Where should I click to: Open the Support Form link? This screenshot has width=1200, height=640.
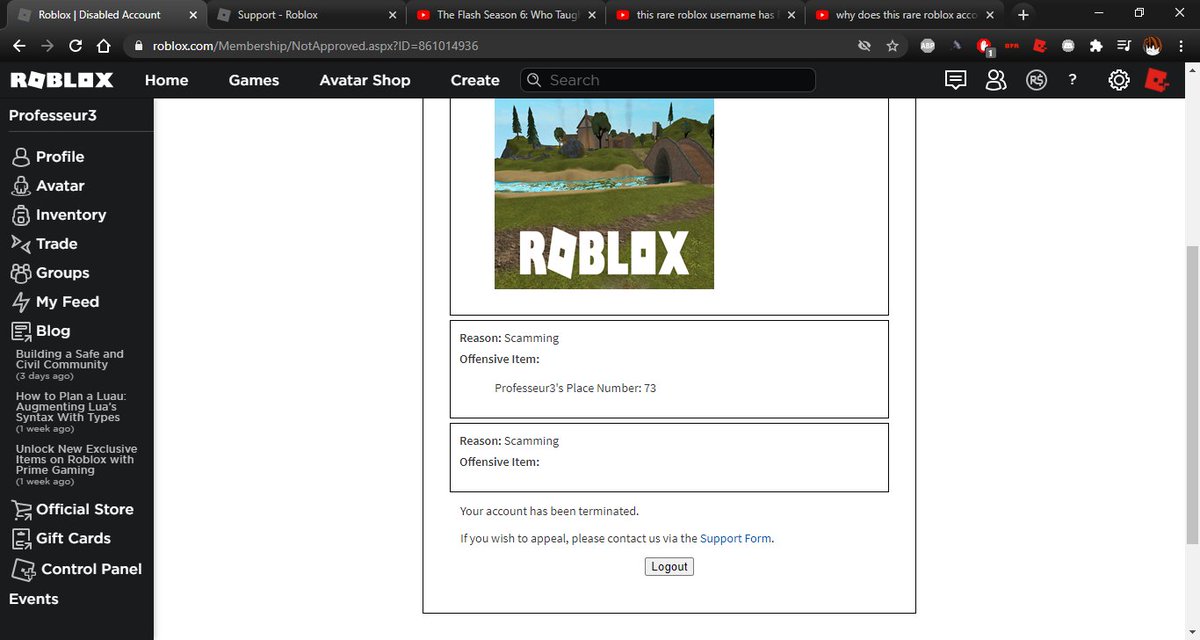coord(736,538)
